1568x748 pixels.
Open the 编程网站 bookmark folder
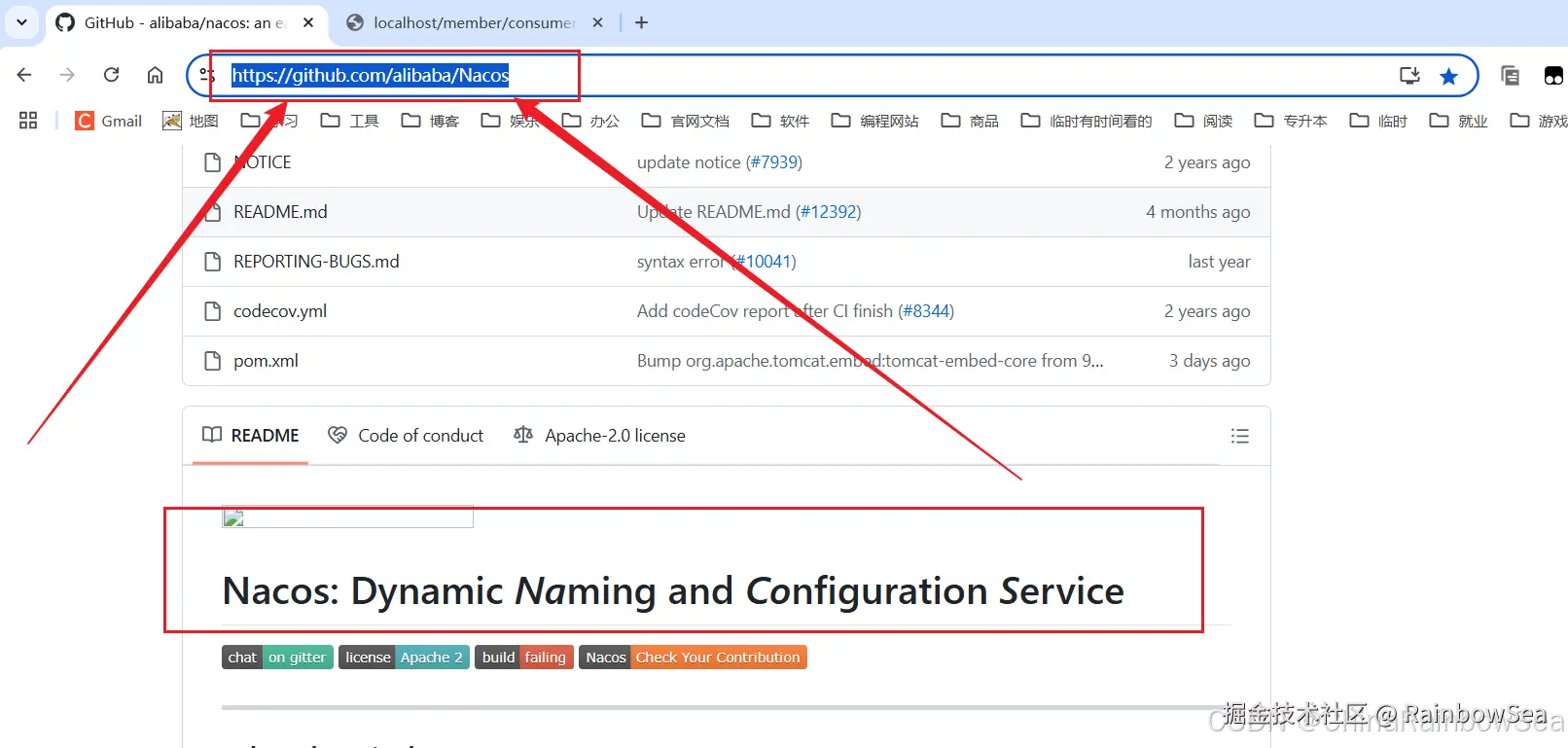(875, 121)
